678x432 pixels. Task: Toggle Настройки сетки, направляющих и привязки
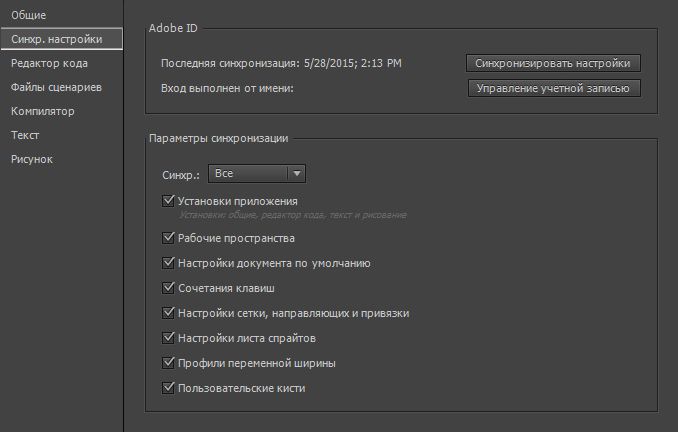coord(168,313)
